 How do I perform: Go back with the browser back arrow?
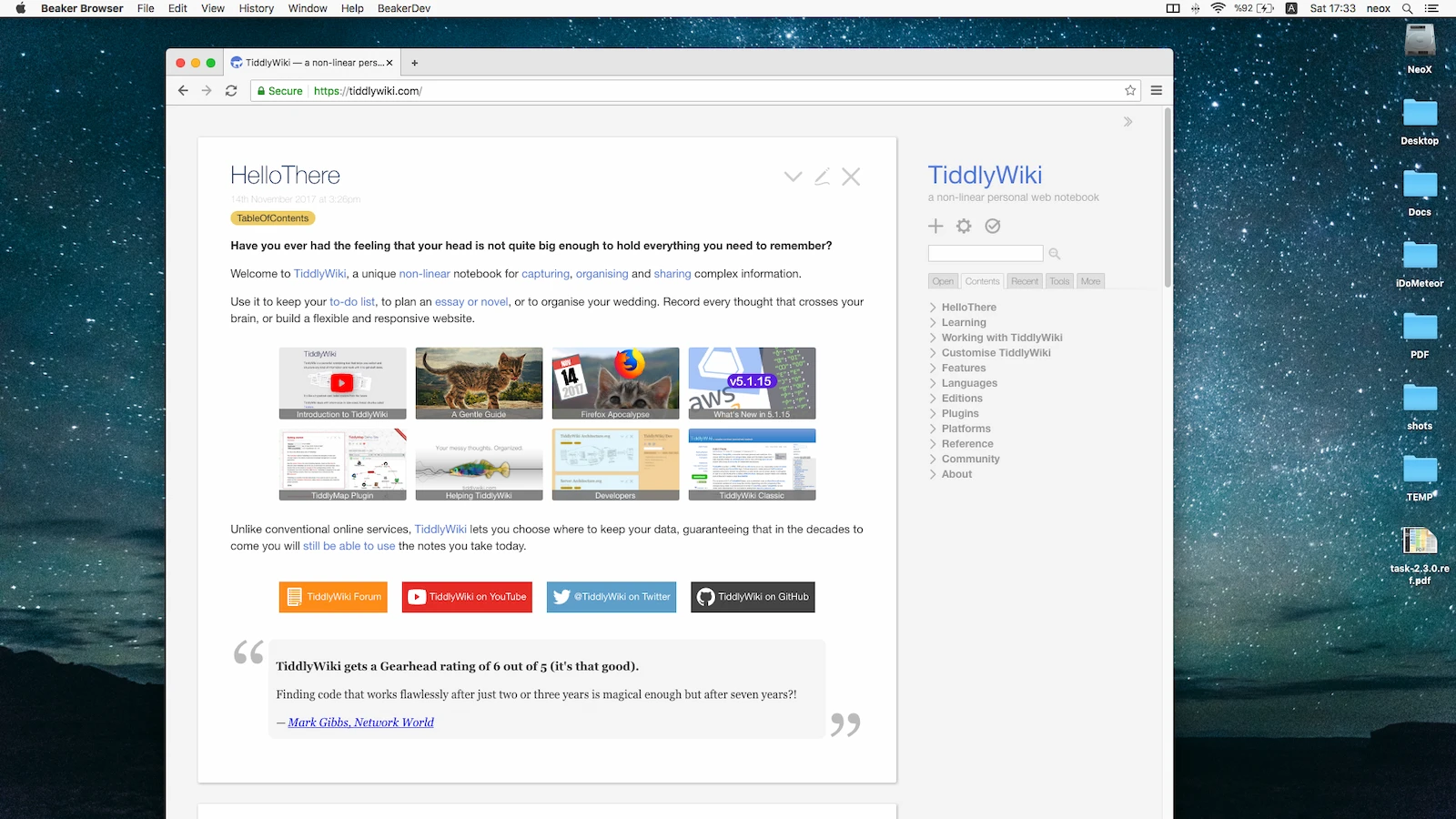click(x=183, y=91)
